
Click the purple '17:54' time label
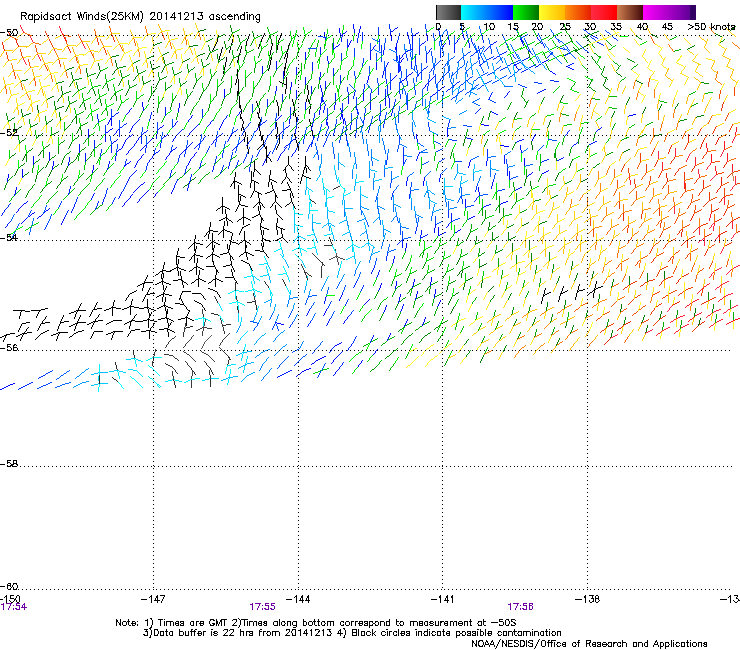[x=14, y=607]
